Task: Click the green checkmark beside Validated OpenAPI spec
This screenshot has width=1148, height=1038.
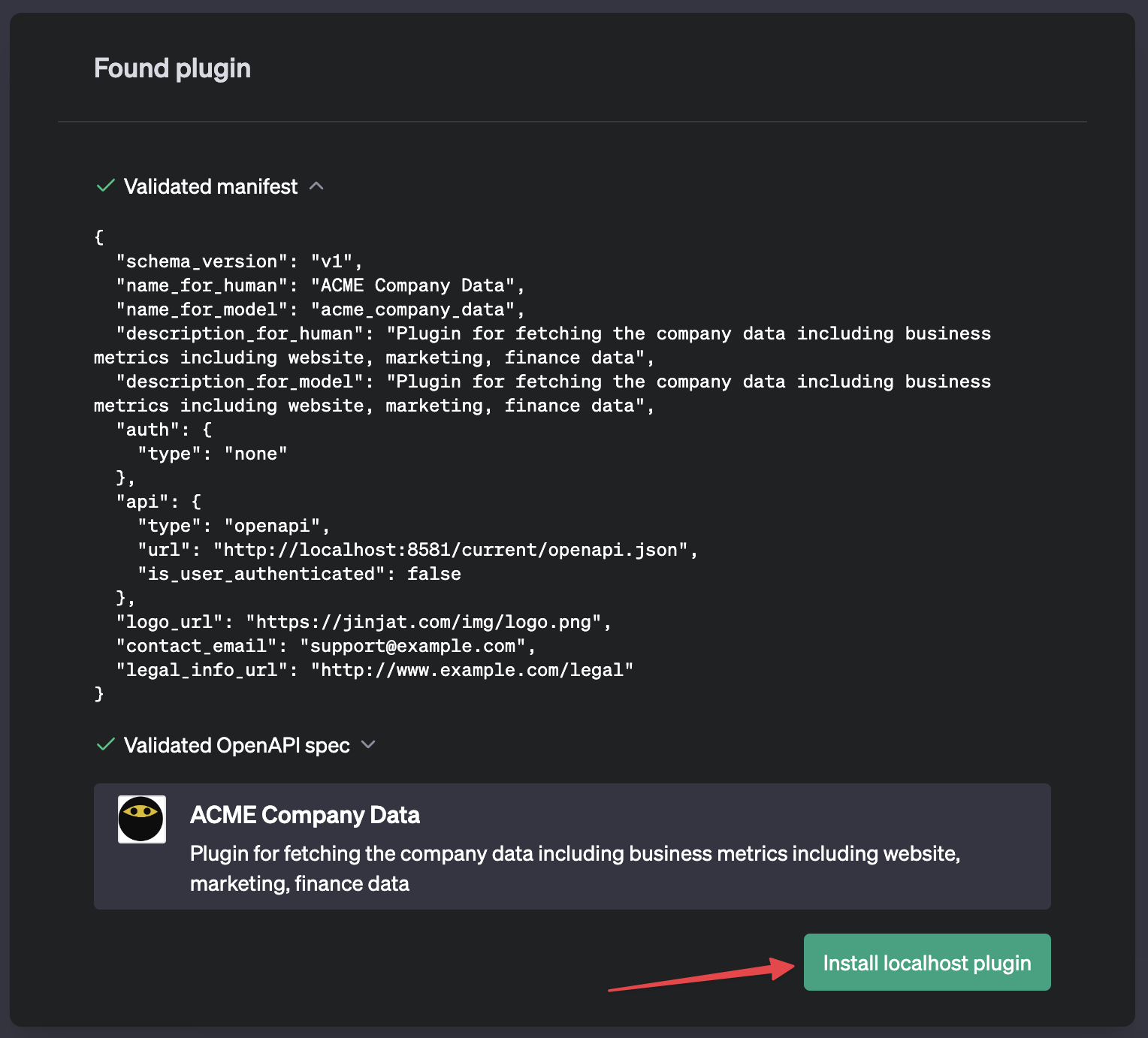Action: [104, 744]
